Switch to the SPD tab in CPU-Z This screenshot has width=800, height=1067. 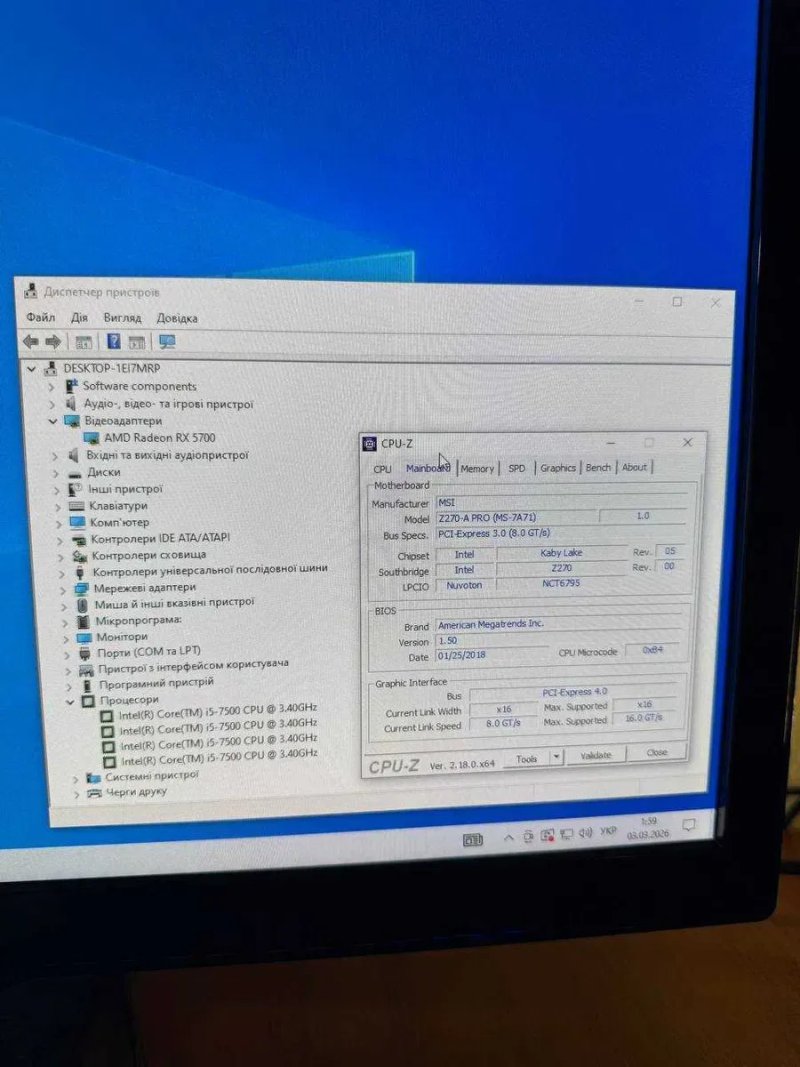point(517,468)
